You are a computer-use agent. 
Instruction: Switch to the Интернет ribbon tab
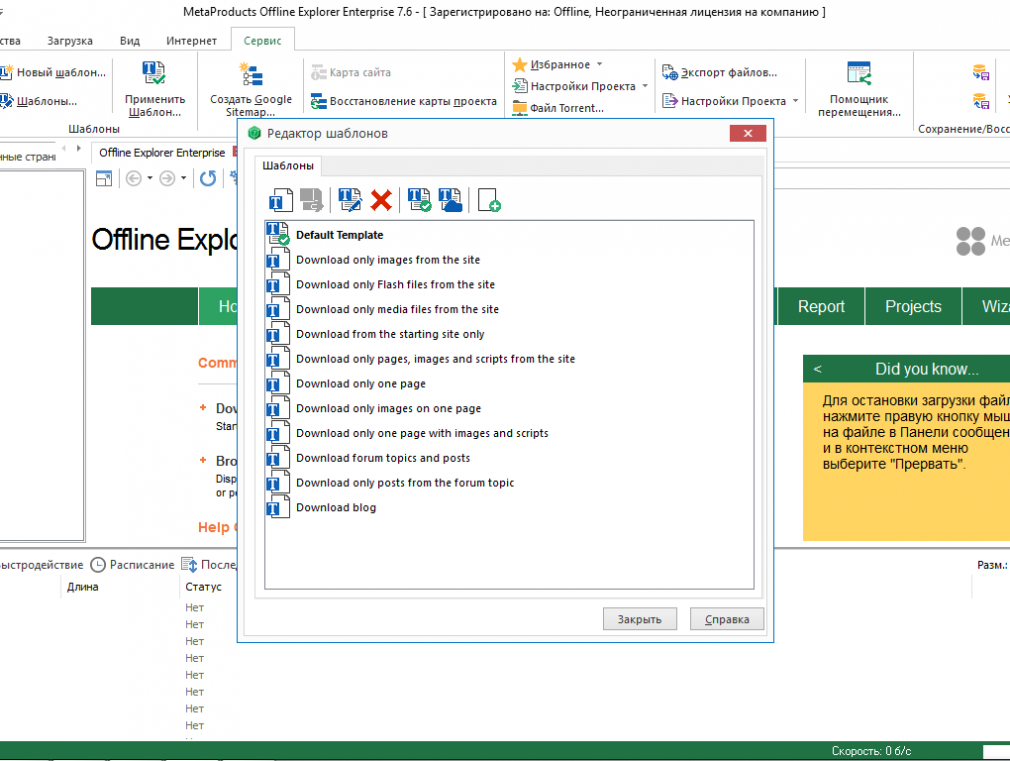point(191,41)
